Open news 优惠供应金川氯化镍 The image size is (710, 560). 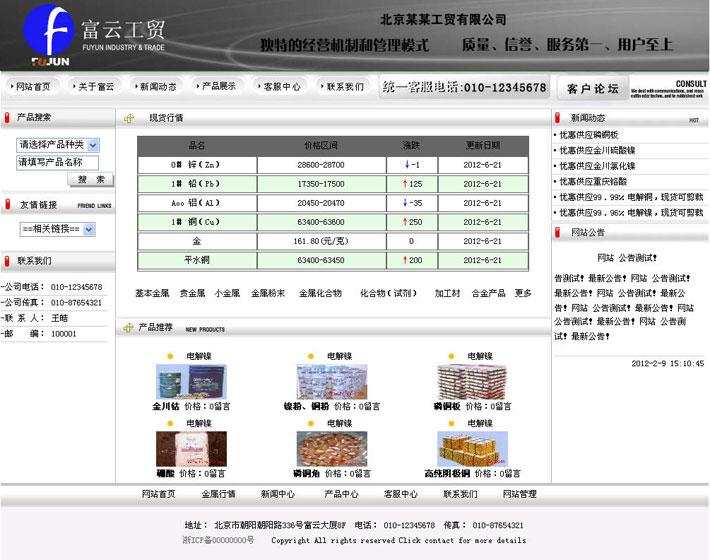597,166
